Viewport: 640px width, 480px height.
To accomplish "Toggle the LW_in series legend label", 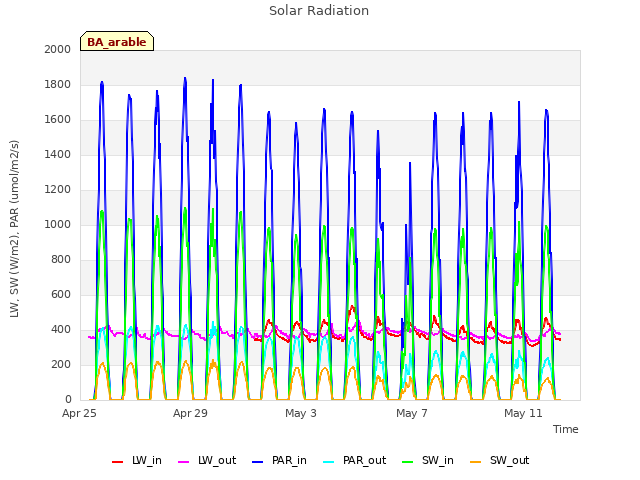I will [147, 461].
